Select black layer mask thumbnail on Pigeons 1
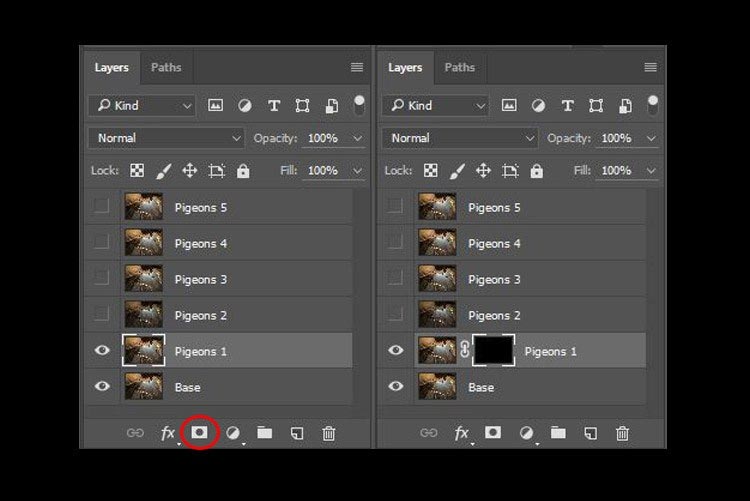 click(x=494, y=350)
